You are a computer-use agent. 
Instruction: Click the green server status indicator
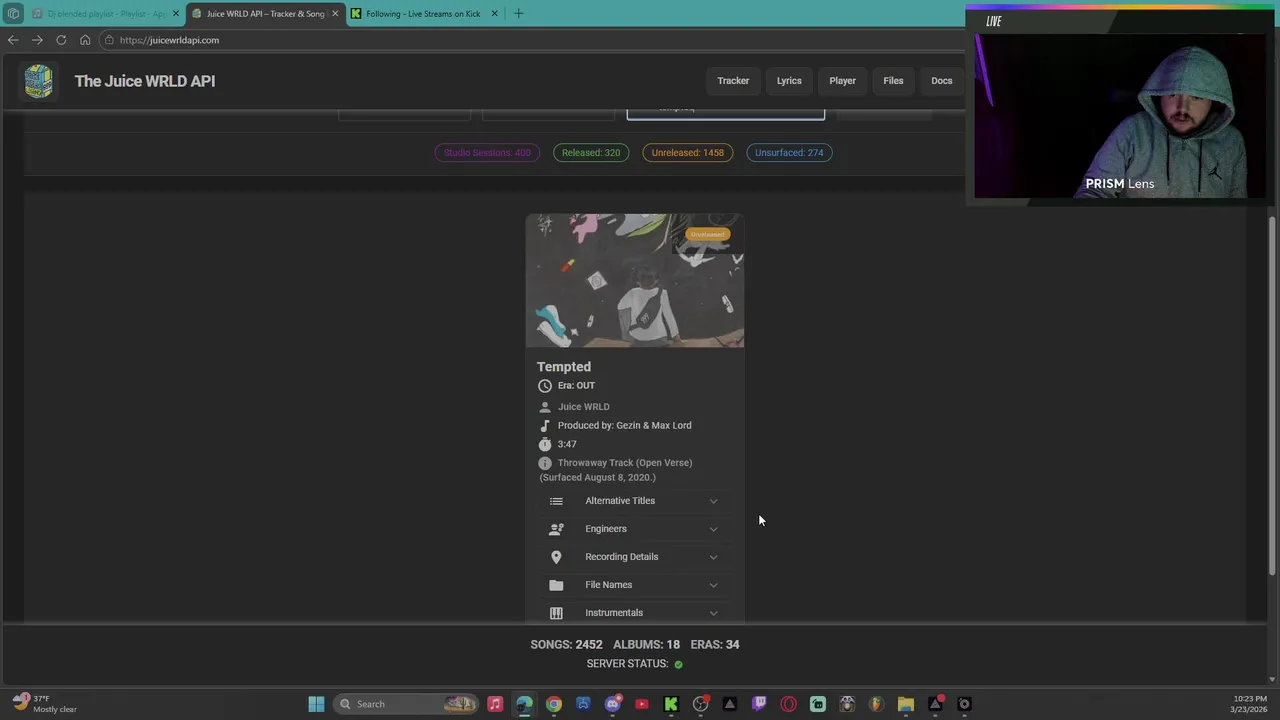678,664
